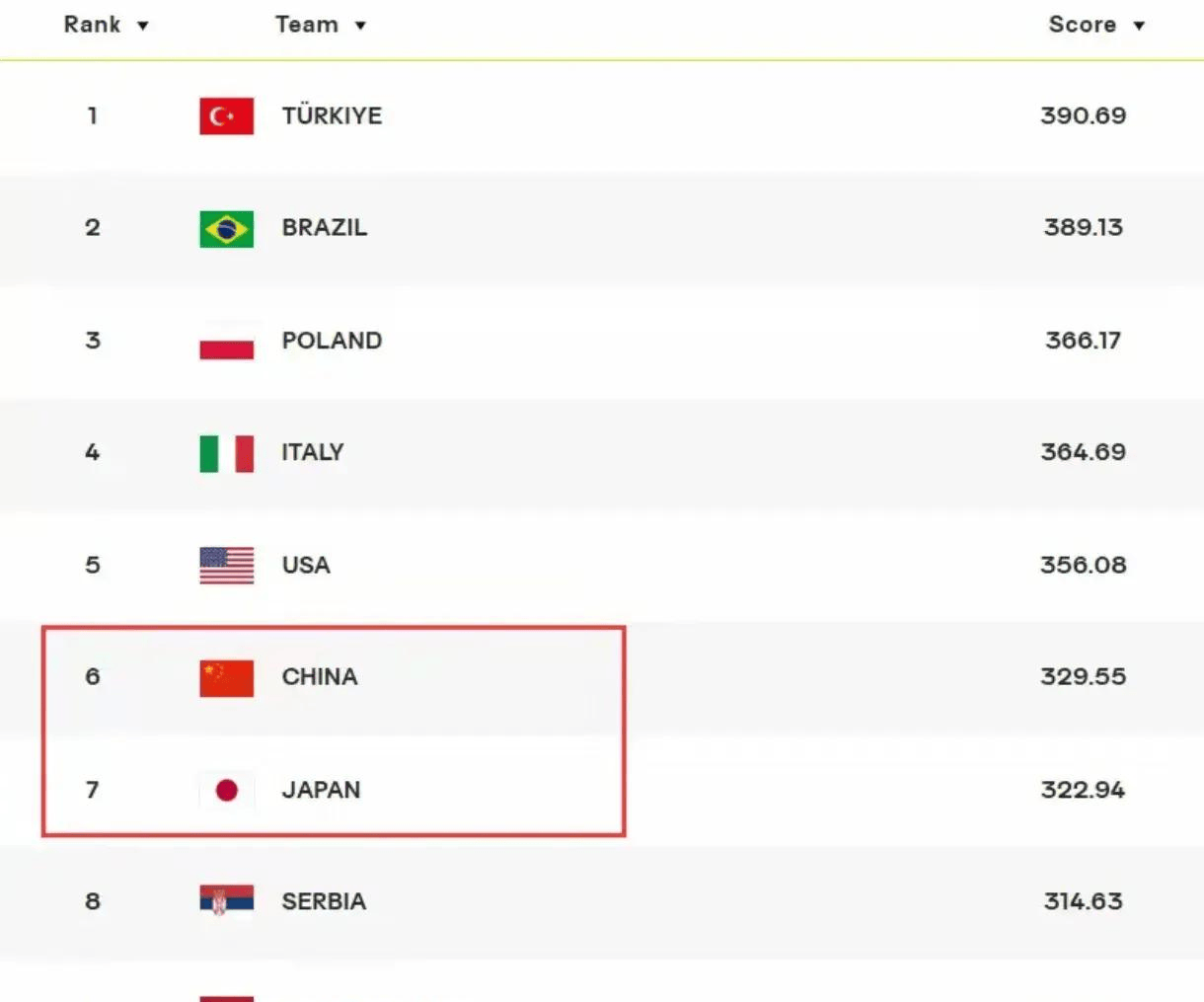1204x1002 pixels.
Task: Open the JAPAN team entry
Action: pyautogui.click(x=321, y=790)
